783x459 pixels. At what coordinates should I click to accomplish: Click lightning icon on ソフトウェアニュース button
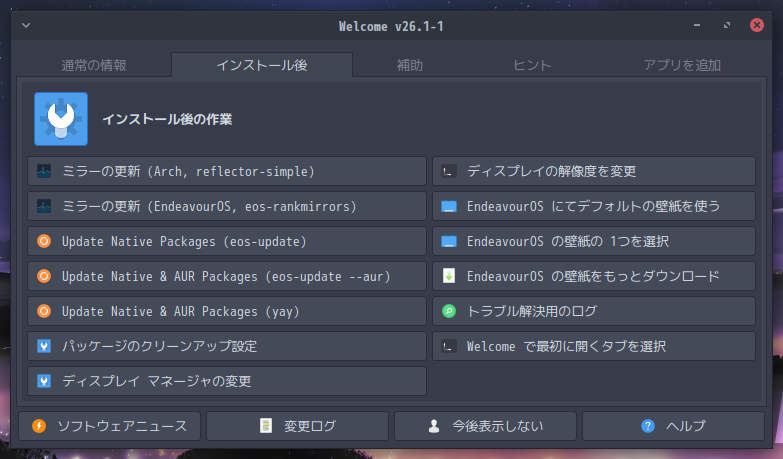click(39, 426)
